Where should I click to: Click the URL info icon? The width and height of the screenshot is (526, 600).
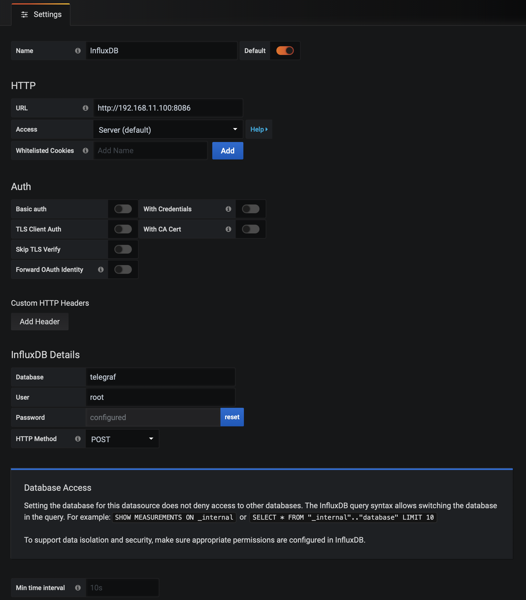[86, 108]
